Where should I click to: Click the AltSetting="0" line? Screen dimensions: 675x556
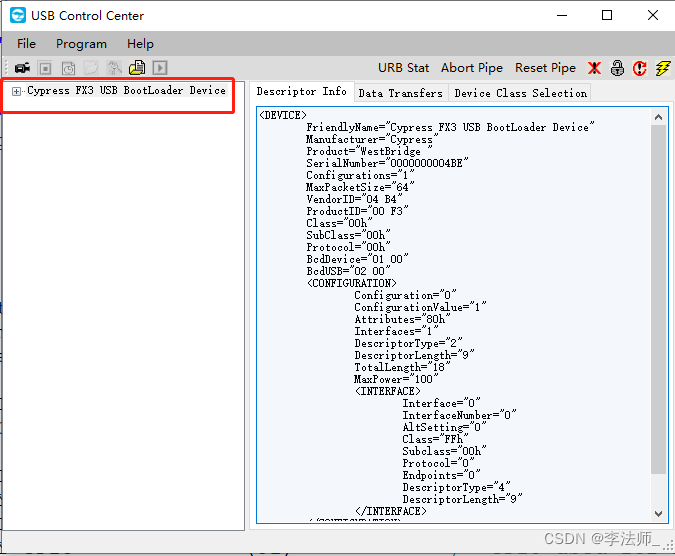444,427
